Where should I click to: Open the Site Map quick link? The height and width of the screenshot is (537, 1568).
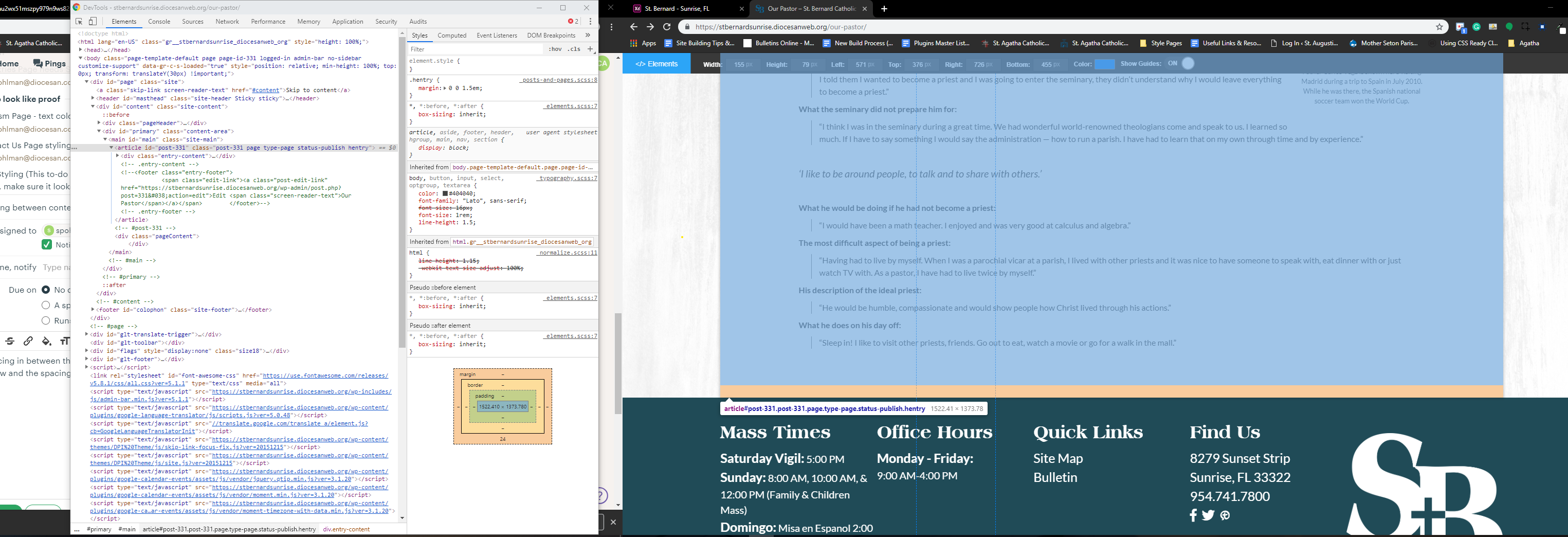click(x=1058, y=458)
